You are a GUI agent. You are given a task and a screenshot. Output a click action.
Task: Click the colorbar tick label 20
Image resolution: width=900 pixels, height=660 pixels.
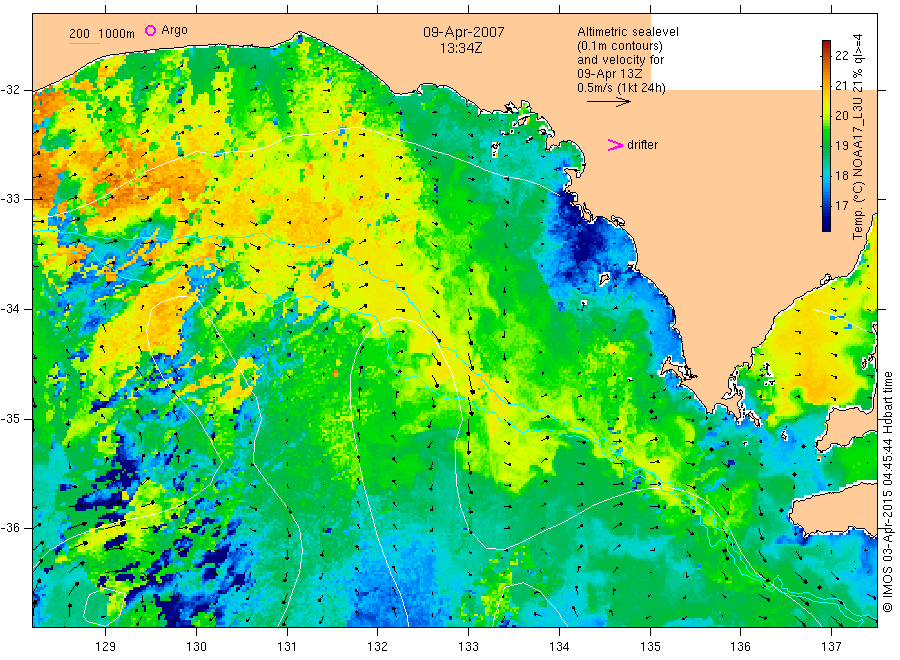(x=841, y=115)
